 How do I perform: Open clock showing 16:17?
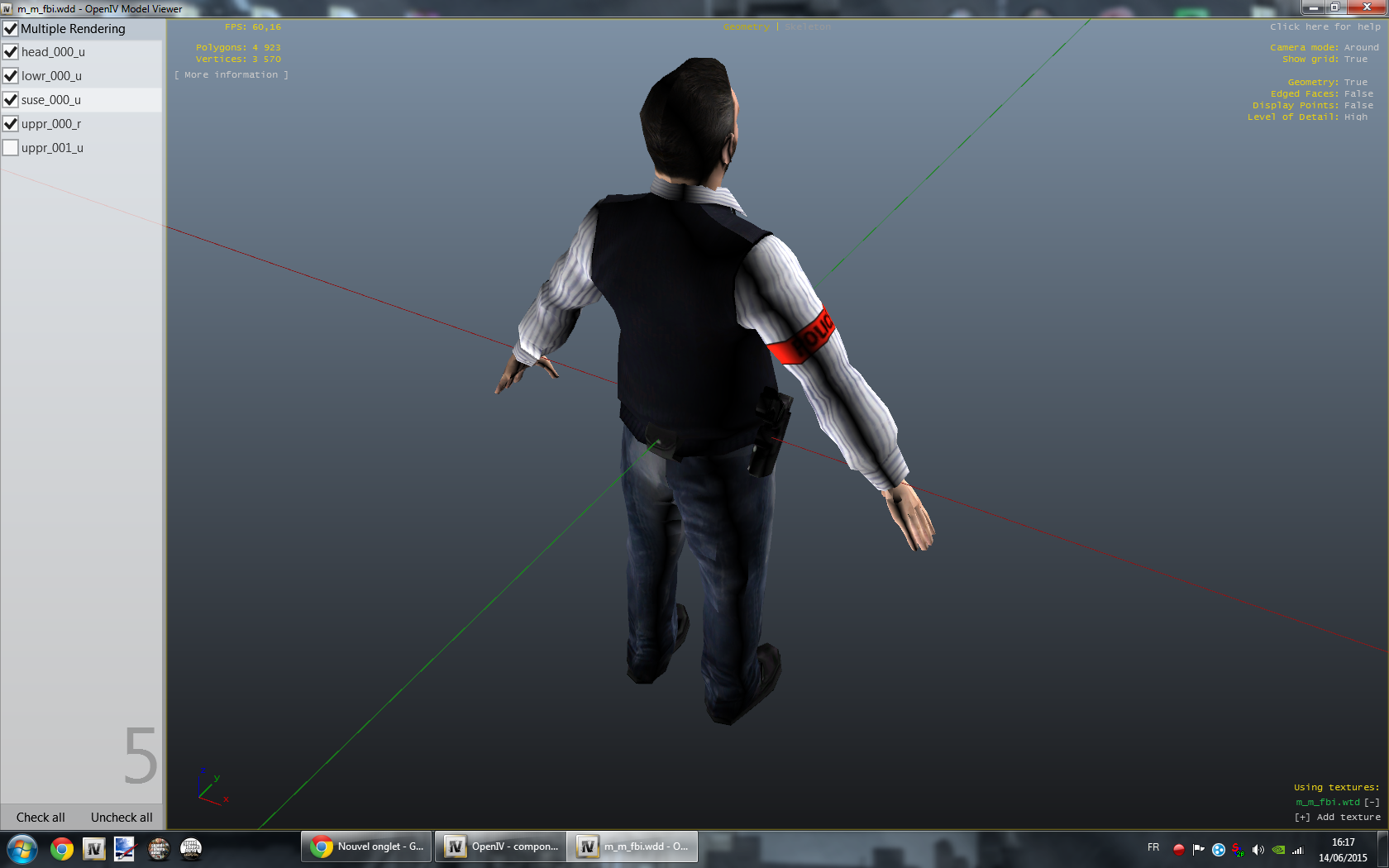pyautogui.click(x=1343, y=850)
